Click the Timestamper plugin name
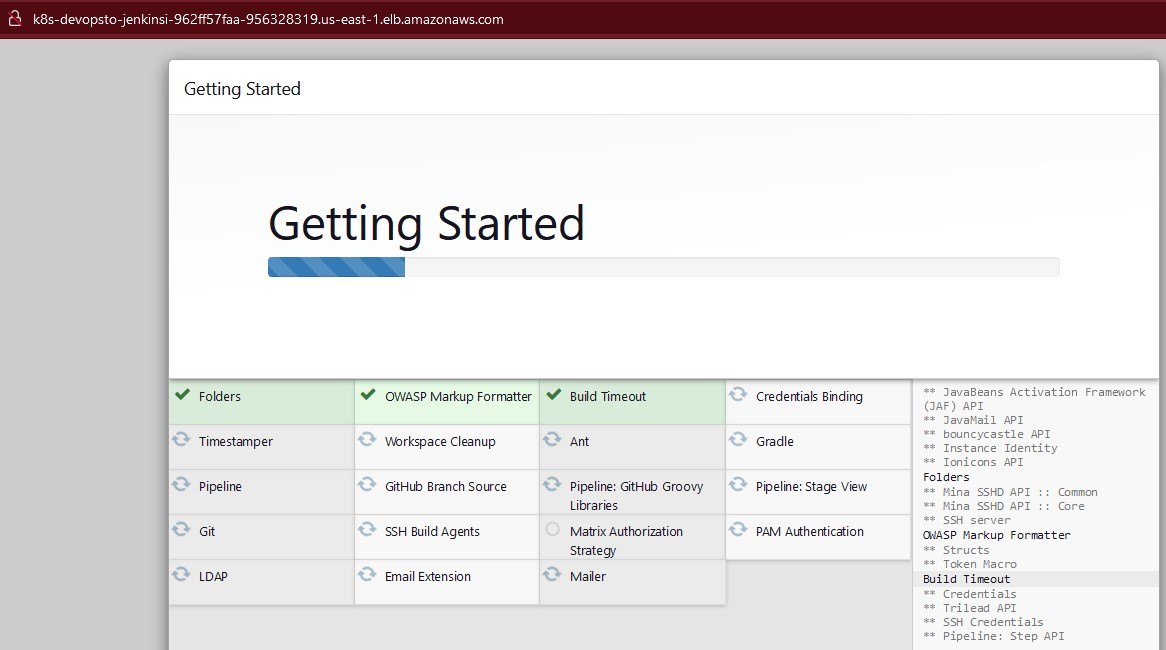1166x650 pixels. [x=236, y=442]
